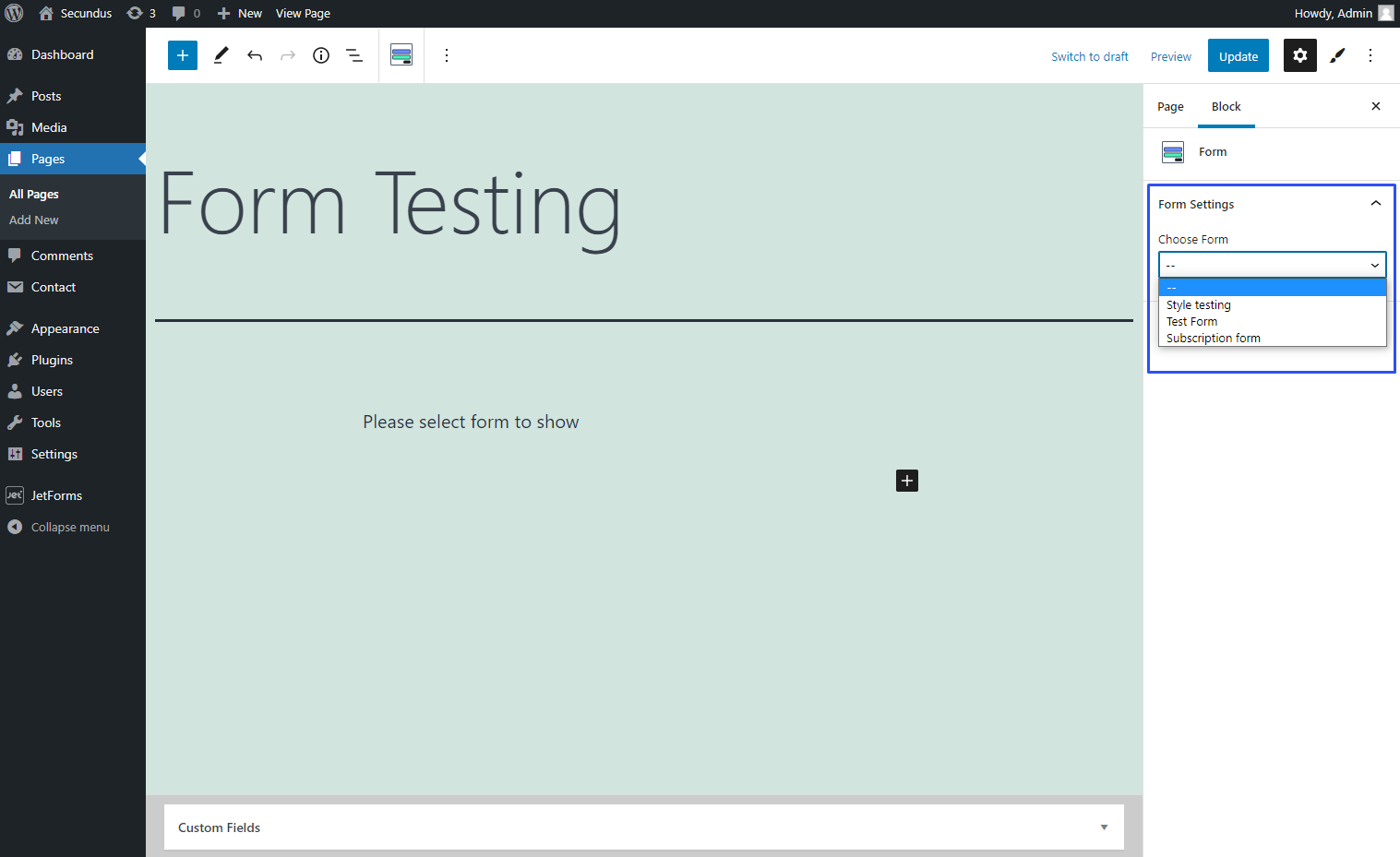Open the document Details overview icon
Screen dimensions: 1400x857
click(320, 55)
